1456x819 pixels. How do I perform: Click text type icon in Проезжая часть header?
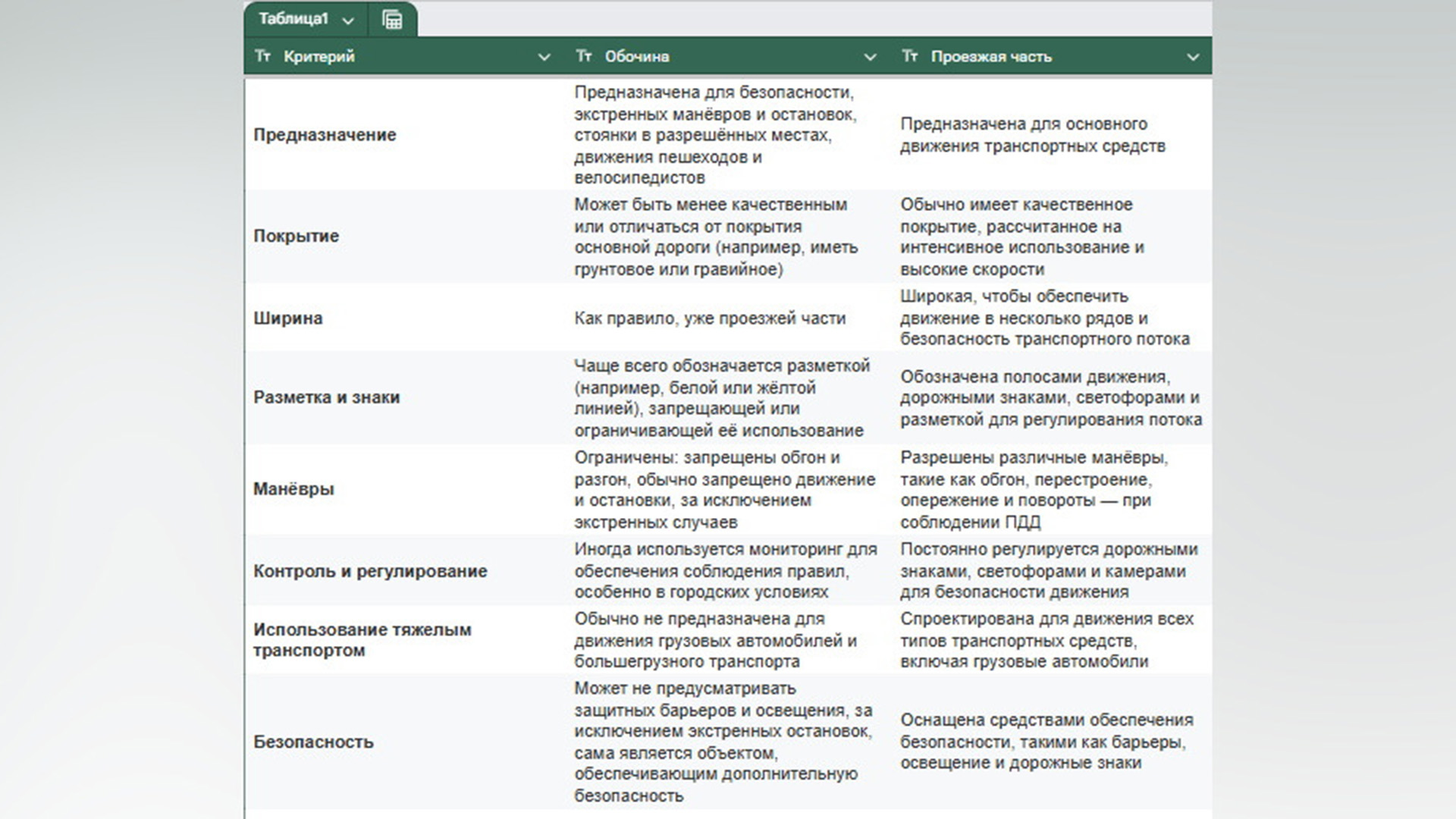point(909,56)
